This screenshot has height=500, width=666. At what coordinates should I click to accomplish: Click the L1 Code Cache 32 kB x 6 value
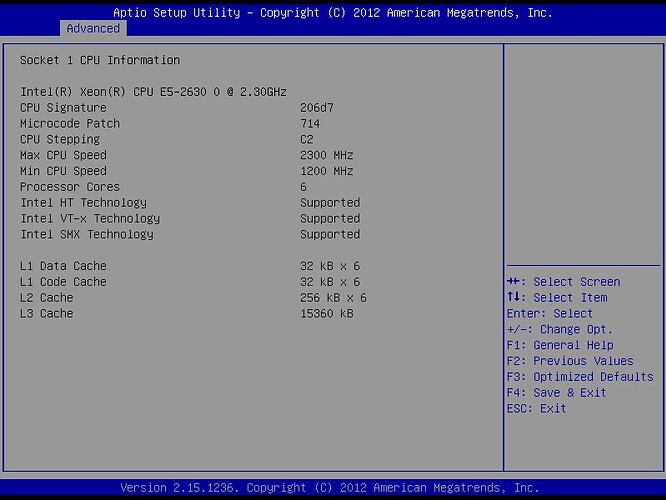pos(330,282)
